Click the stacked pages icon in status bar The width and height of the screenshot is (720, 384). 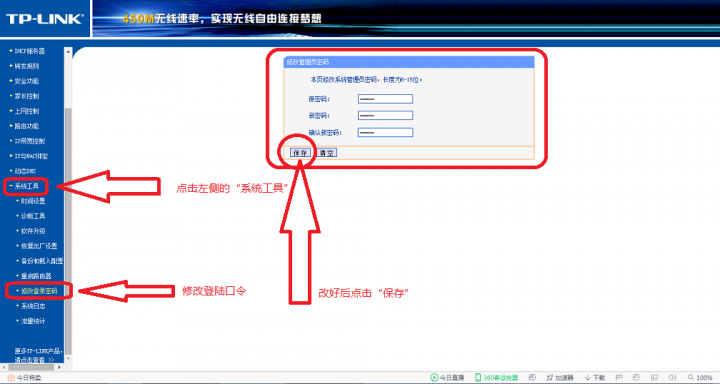pyautogui.click(x=636, y=378)
